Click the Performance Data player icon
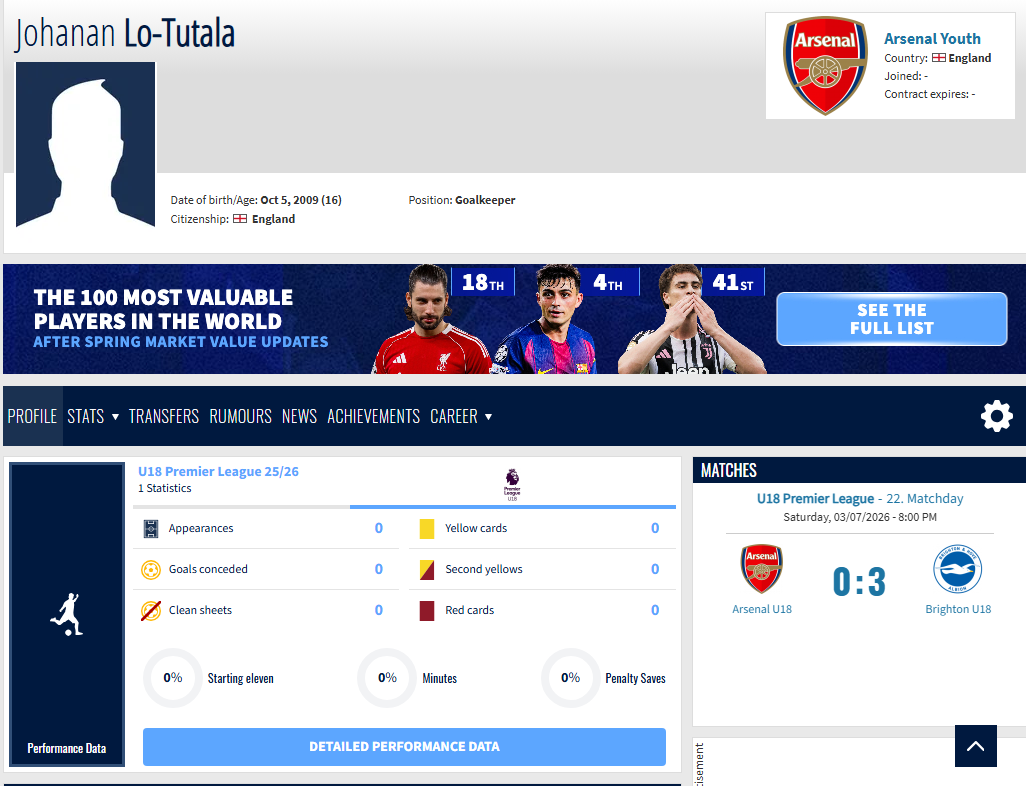1026x786 pixels. (66, 615)
